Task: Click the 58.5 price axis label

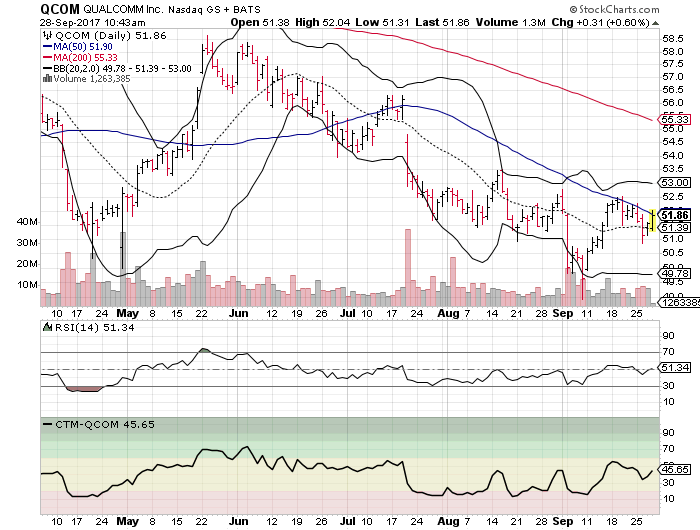Action: coord(673,38)
